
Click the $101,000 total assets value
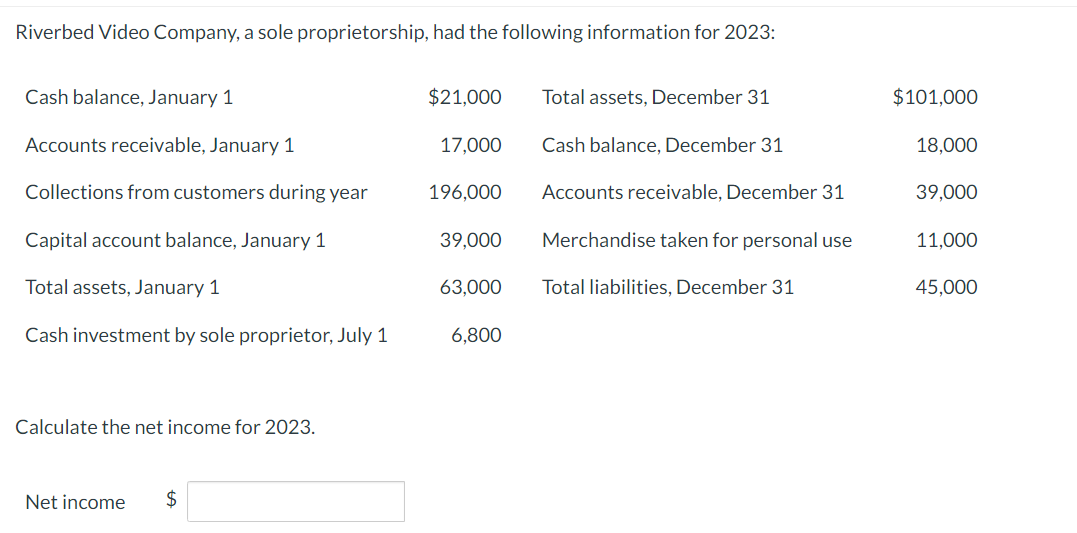point(935,98)
